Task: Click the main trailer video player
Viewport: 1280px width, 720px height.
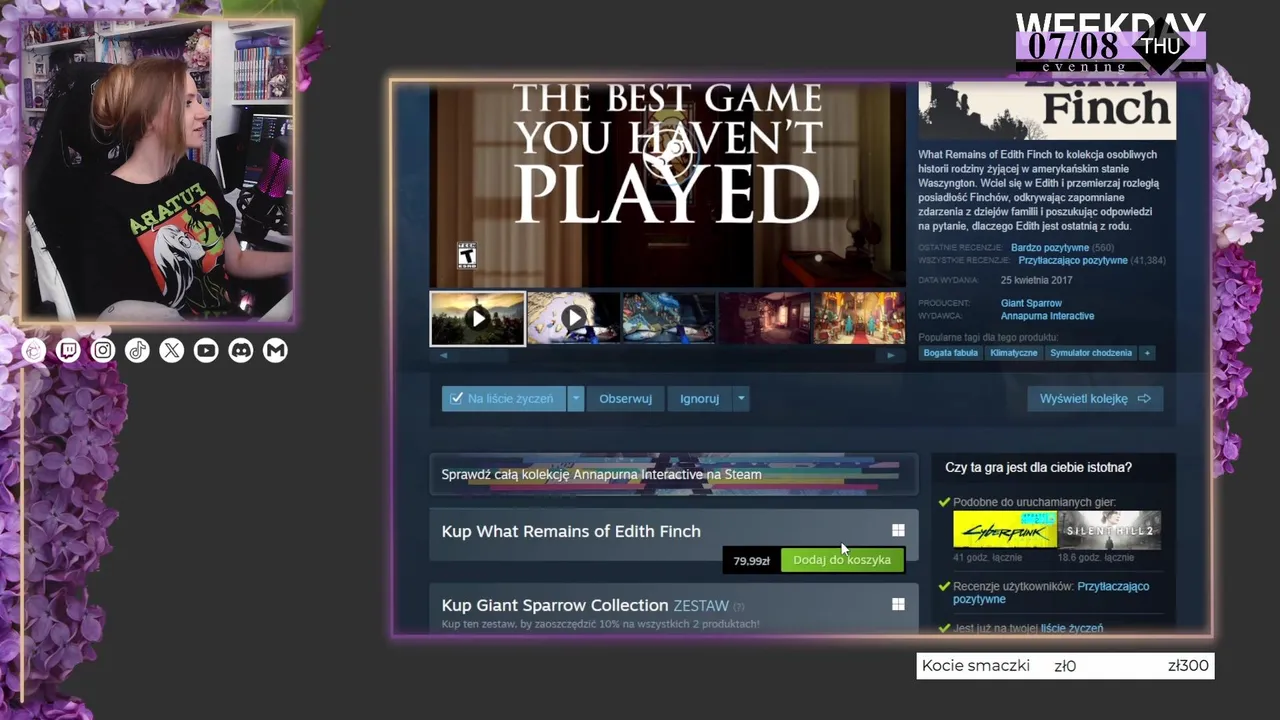Action: point(667,185)
